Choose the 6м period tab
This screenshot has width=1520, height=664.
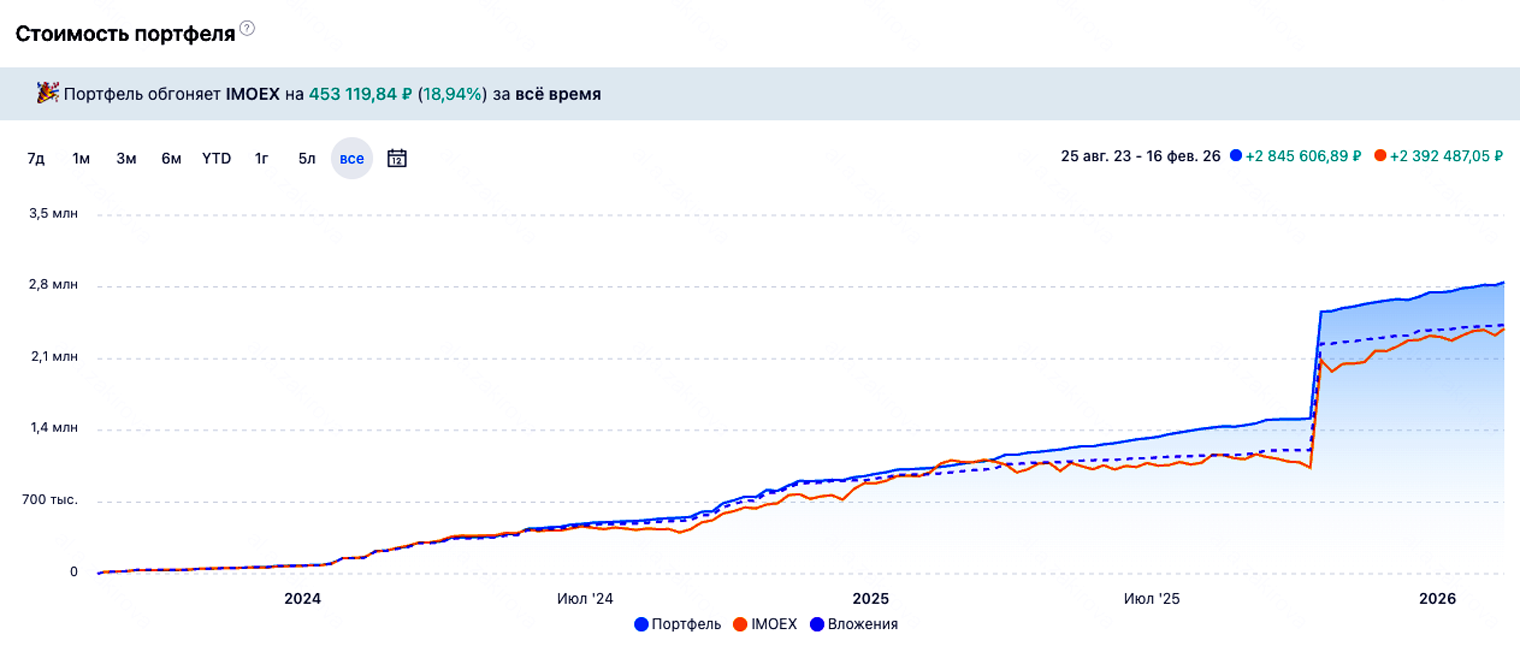click(171, 158)
